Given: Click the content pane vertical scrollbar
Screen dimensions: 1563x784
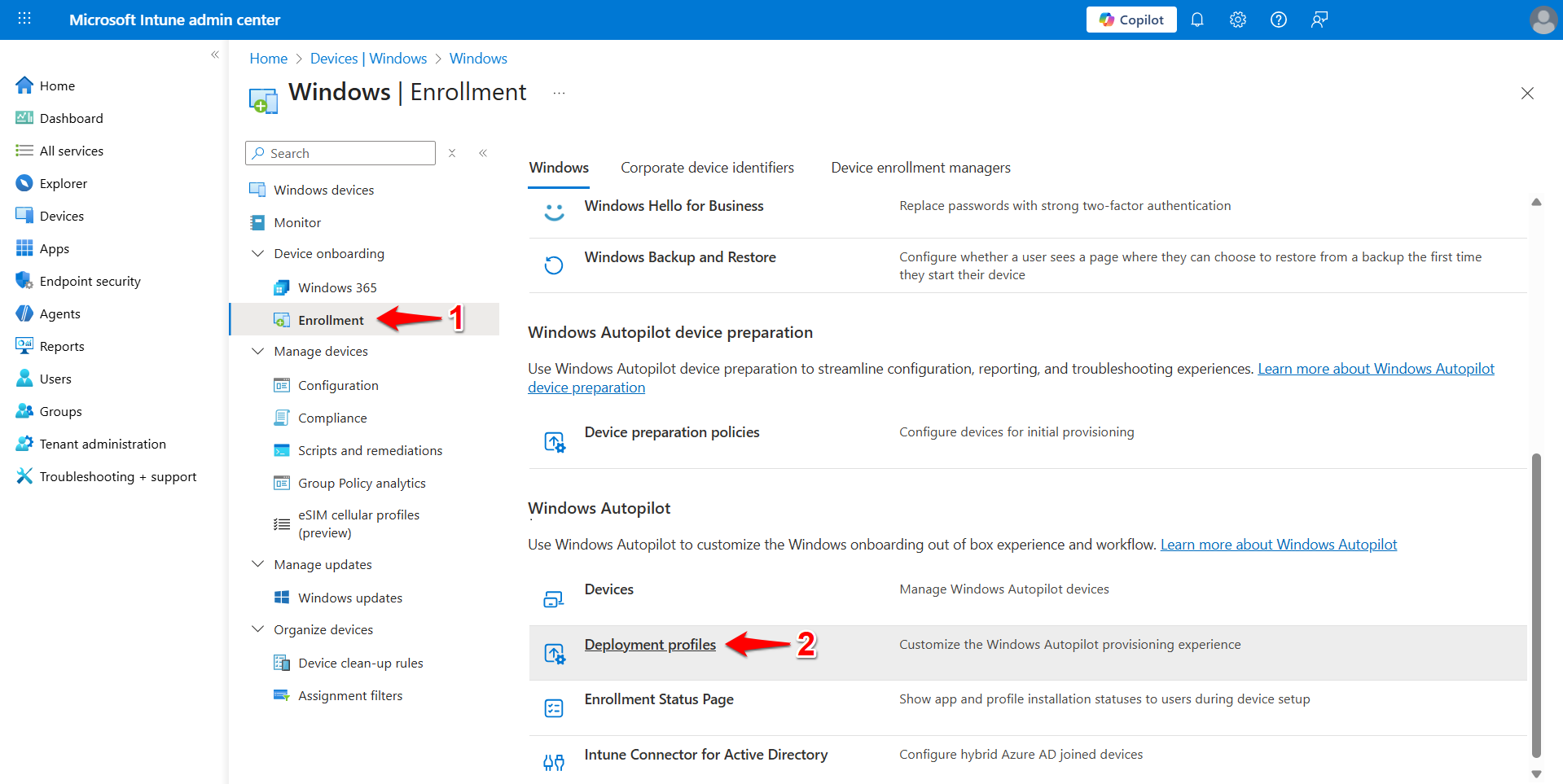Looking at the screenshot, I should click(1536, 604).
